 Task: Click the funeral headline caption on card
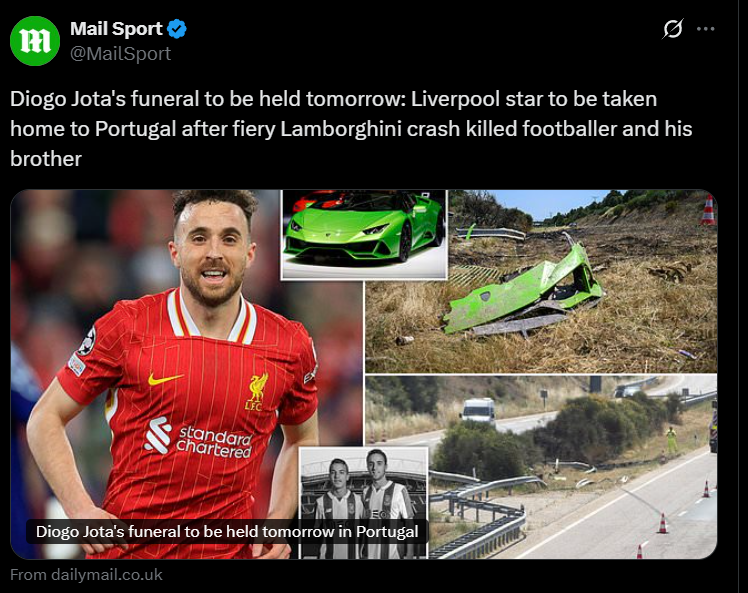227,531
